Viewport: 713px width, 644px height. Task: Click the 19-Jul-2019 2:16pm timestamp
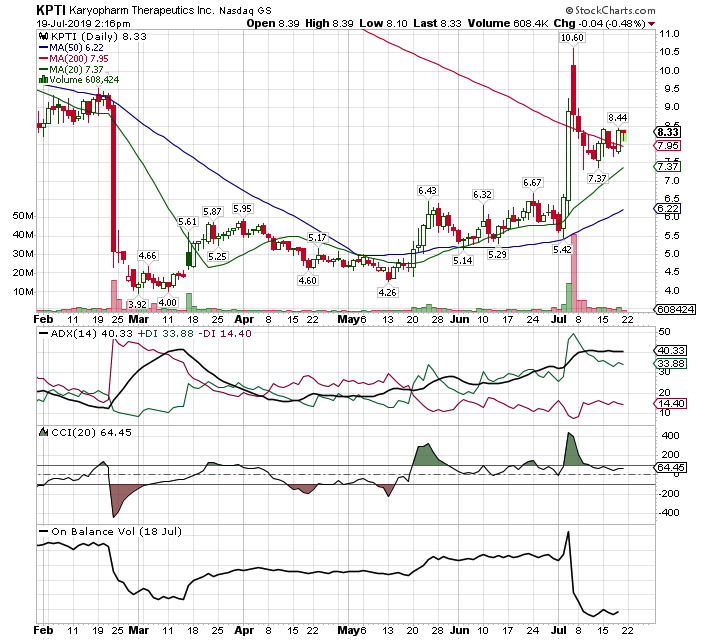(x=83, y=24)
